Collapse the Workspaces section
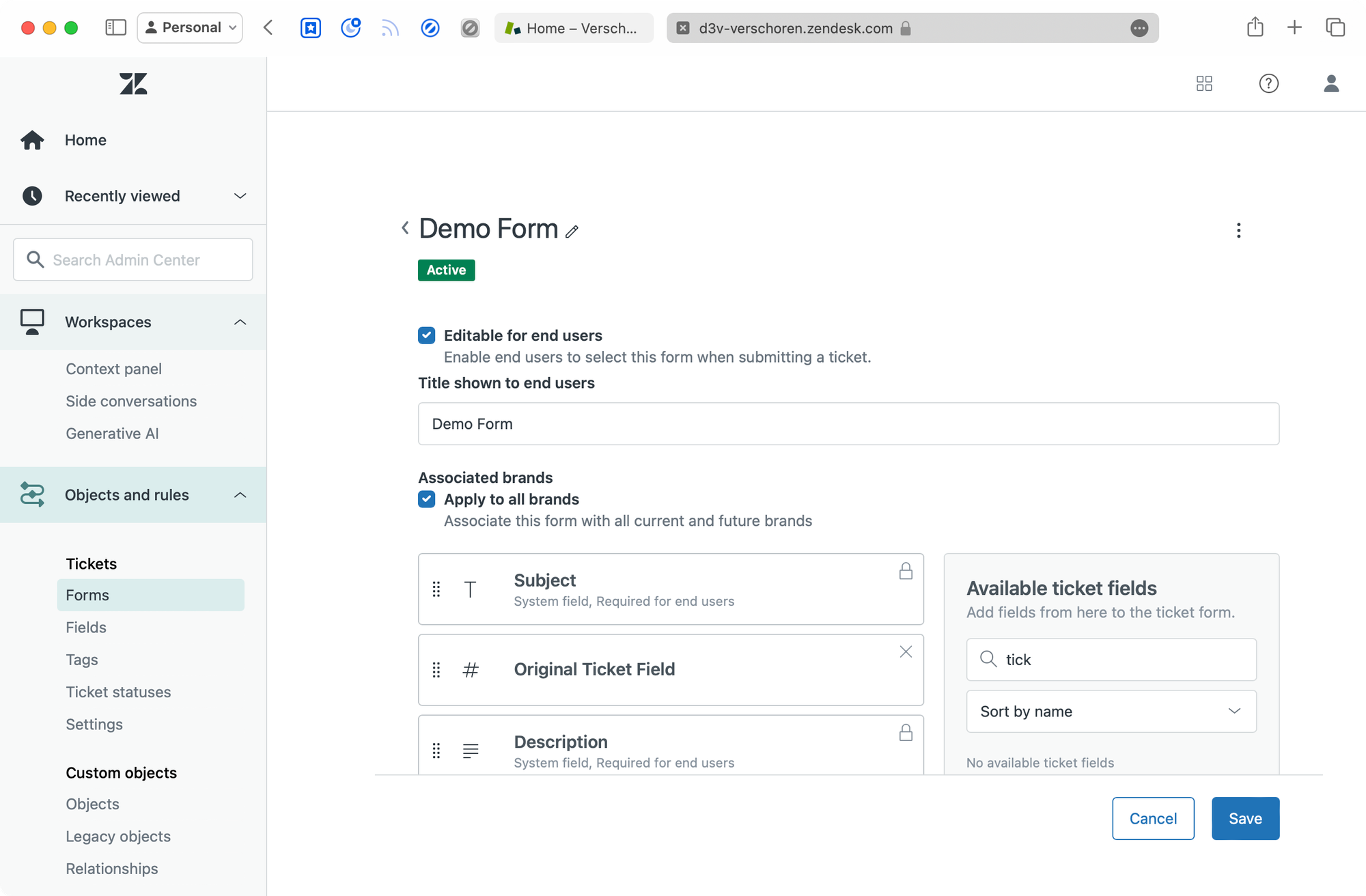Viewport: 1366px width, 896px height. coord(240,322)
